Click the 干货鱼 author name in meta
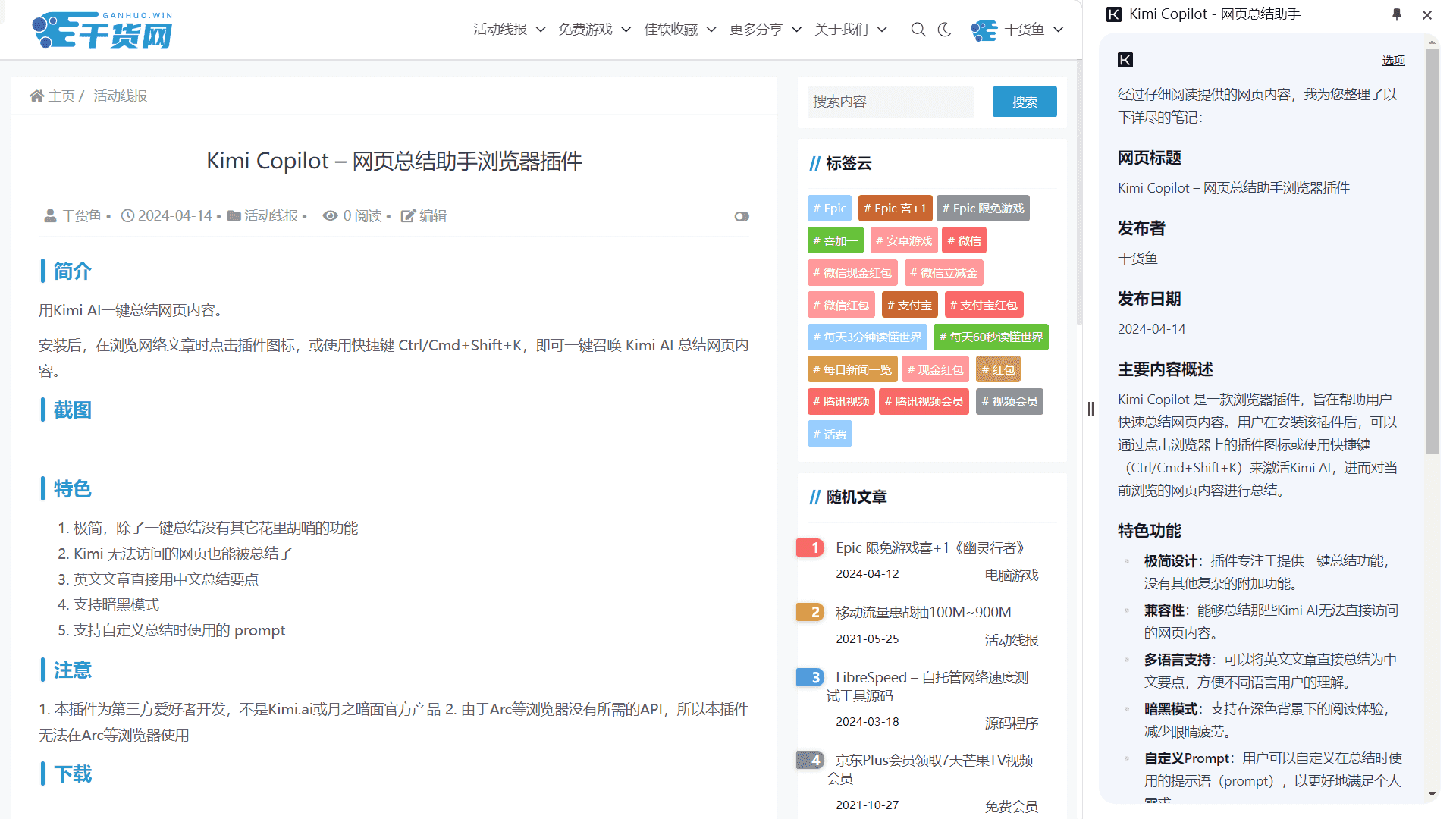Screen dimensions: 1456x819 point(81,216)
